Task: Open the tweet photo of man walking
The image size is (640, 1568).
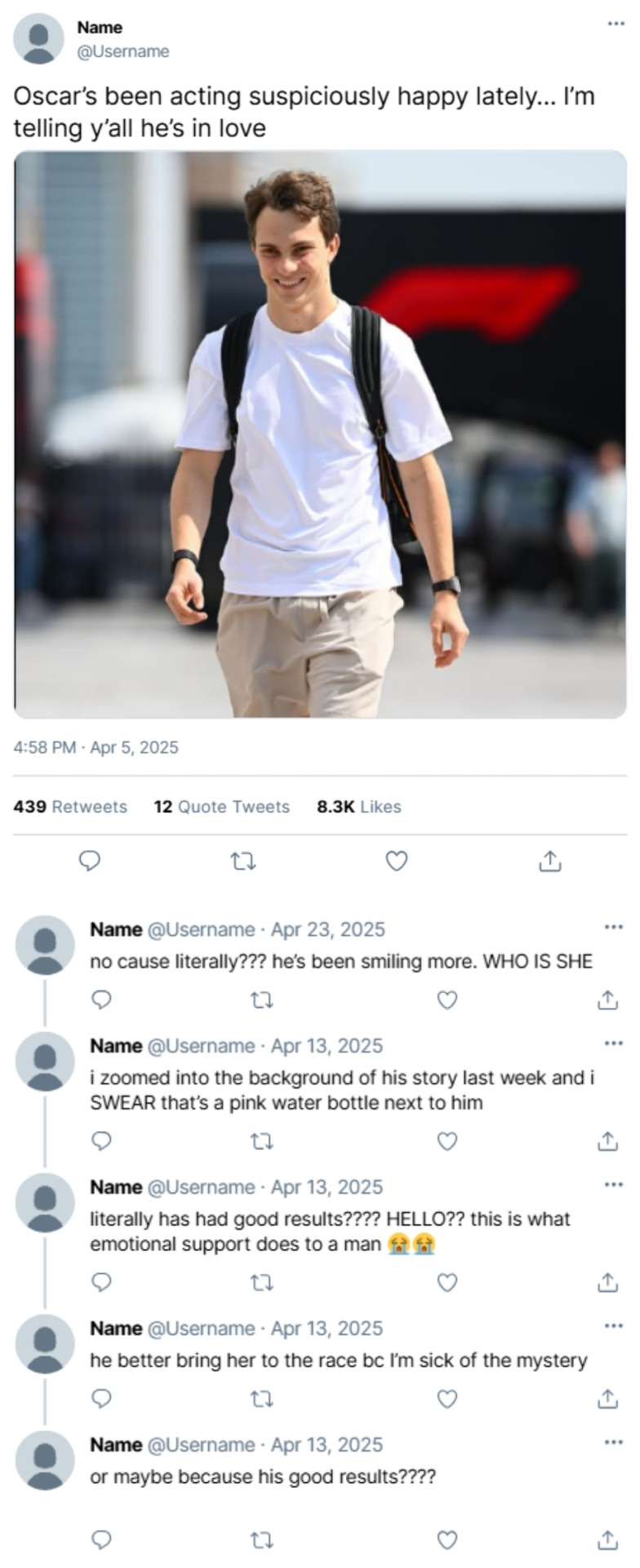Action: (x=320, y=434)
